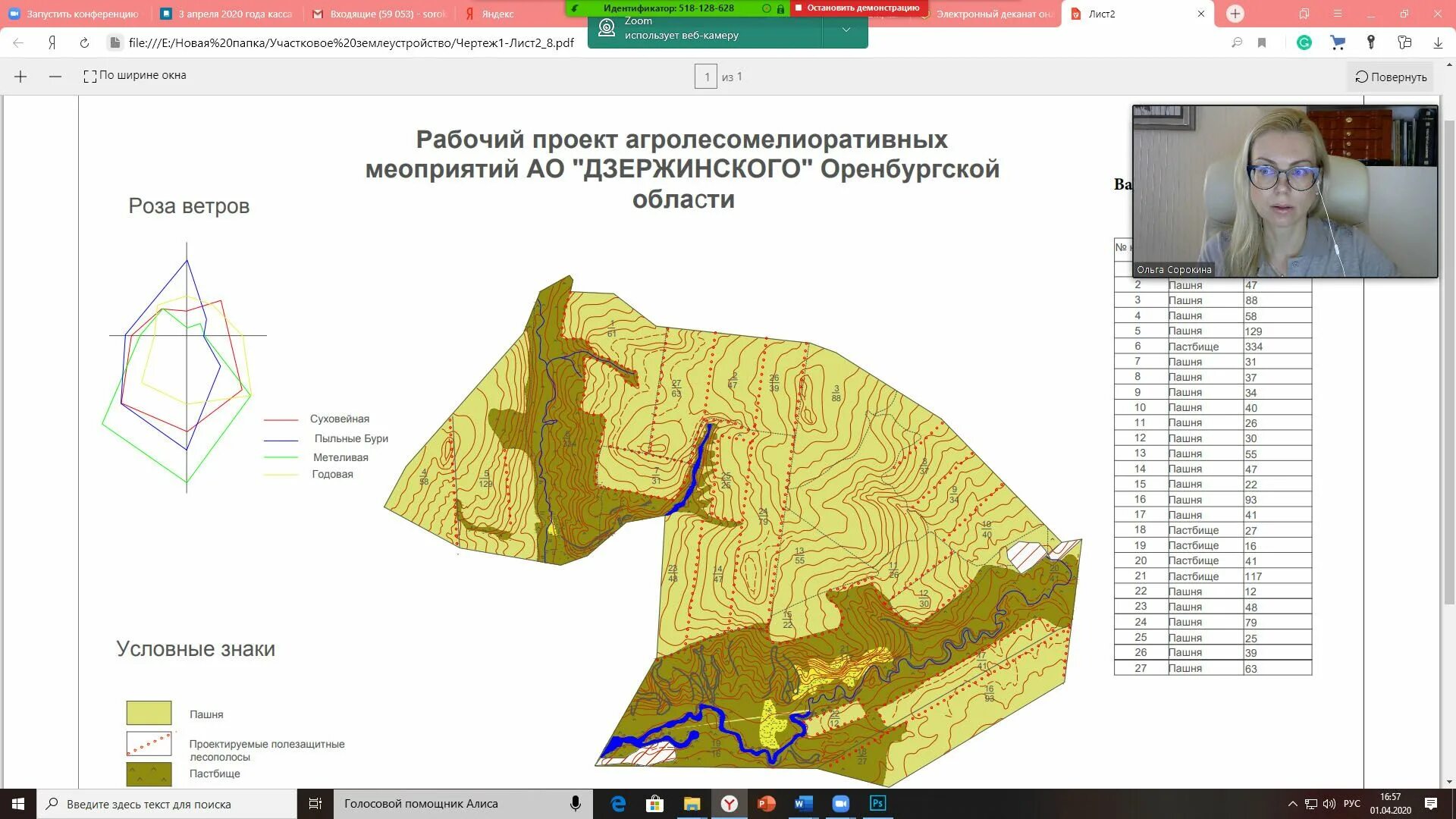Open File Explorer from taskbar
The image size is (1456, 819).
click(x=692, y=804)
